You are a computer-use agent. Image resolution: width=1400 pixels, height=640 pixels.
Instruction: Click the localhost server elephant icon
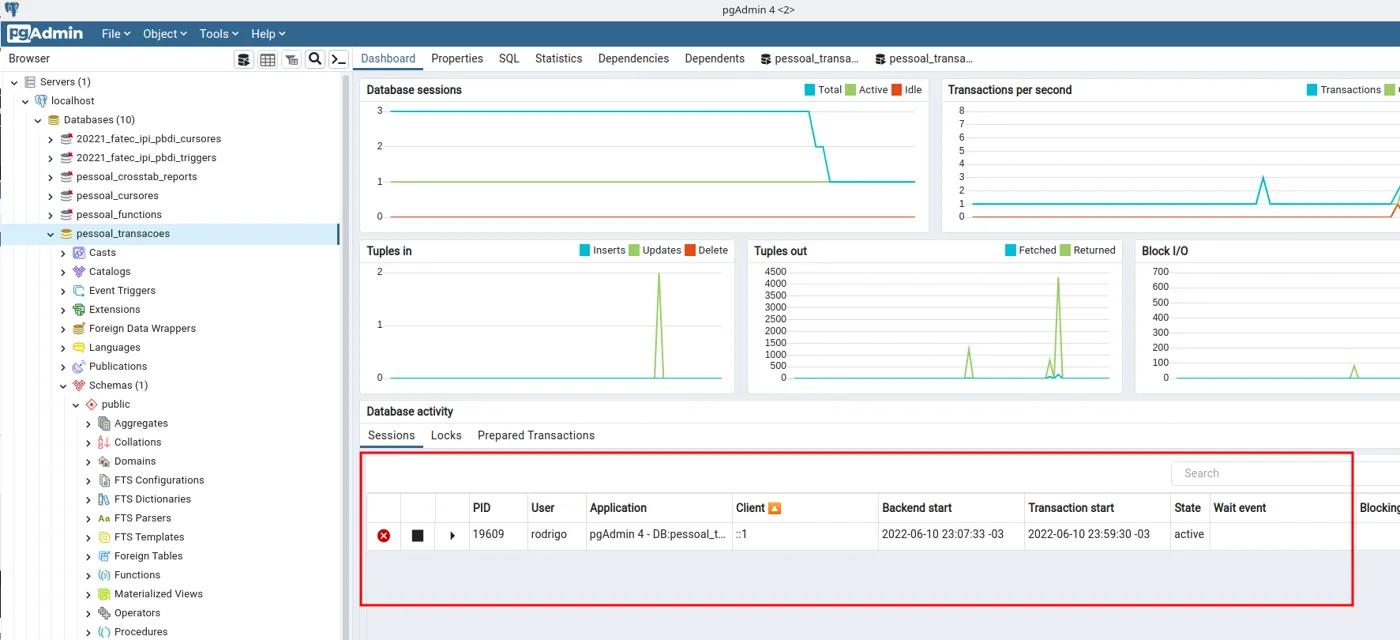[x=41, y=101]
